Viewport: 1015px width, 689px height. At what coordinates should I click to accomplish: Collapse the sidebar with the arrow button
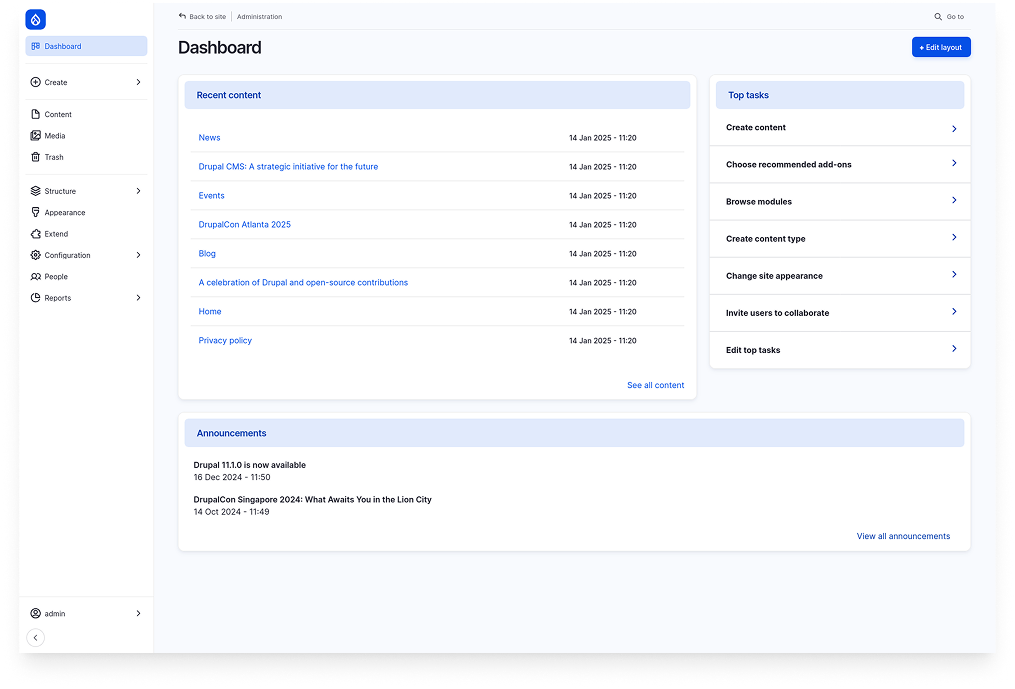click(35, 637)
